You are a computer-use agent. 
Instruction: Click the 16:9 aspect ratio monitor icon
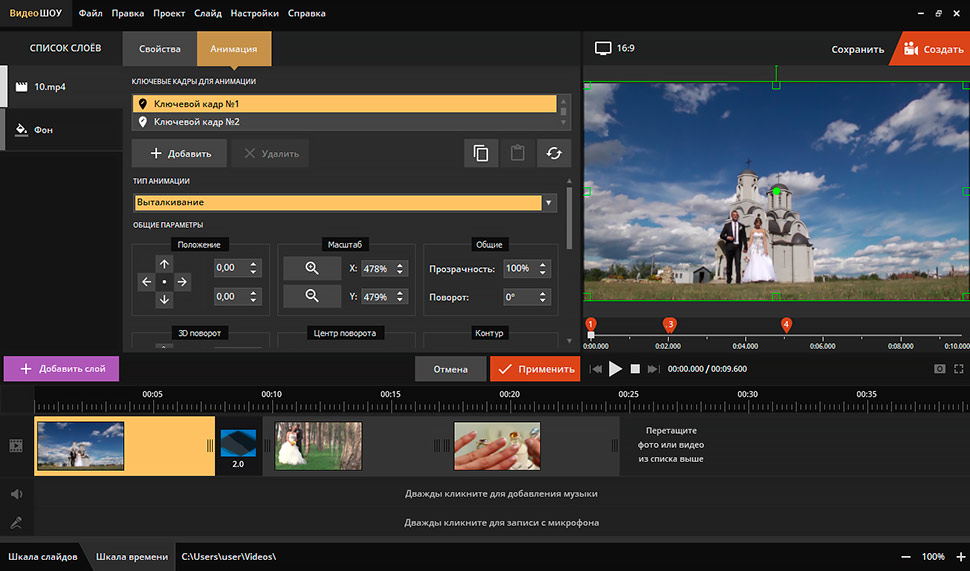(x=603, y=48)
